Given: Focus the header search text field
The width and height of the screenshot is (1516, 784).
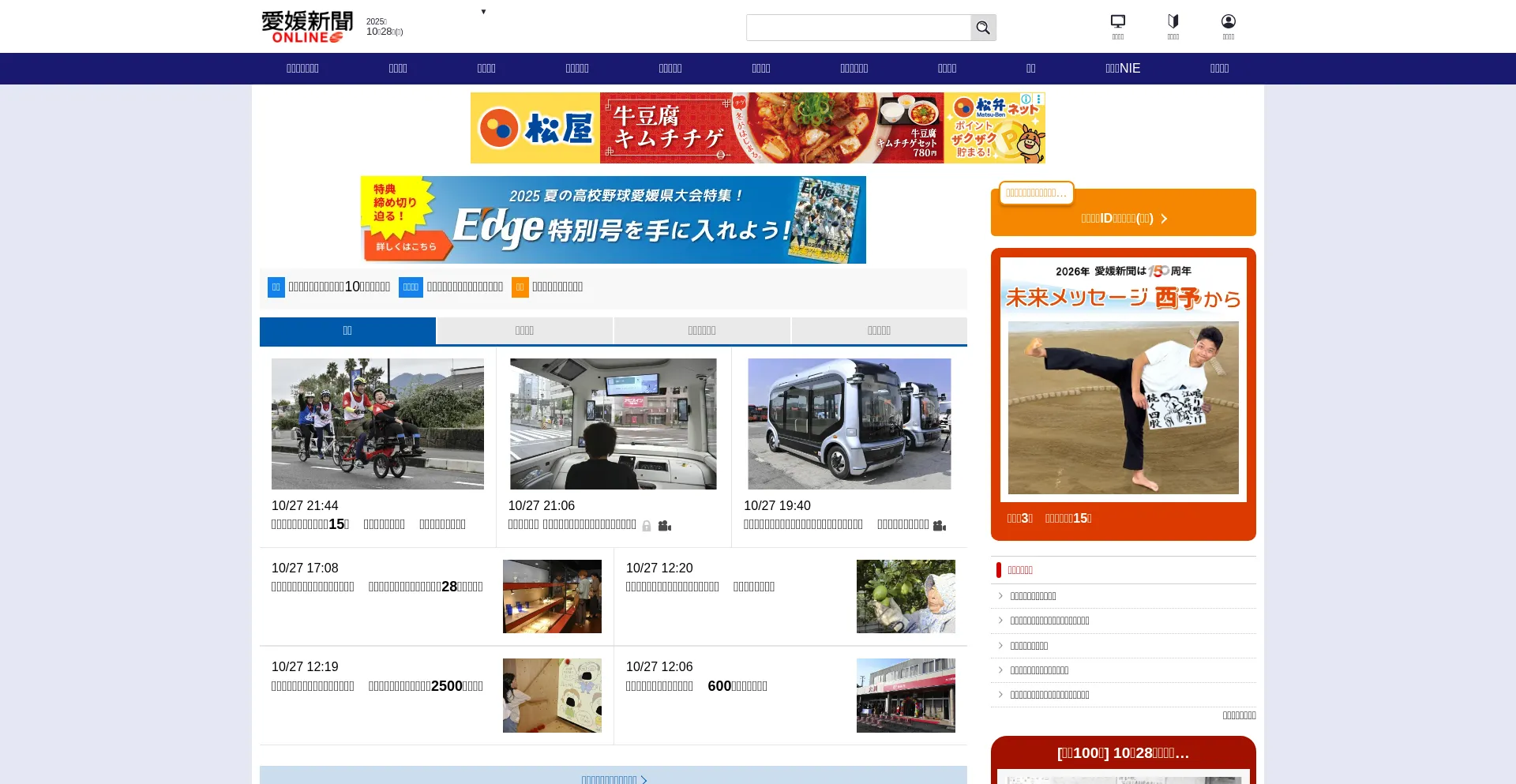Looking at the screenshot, I should [858, 28].
